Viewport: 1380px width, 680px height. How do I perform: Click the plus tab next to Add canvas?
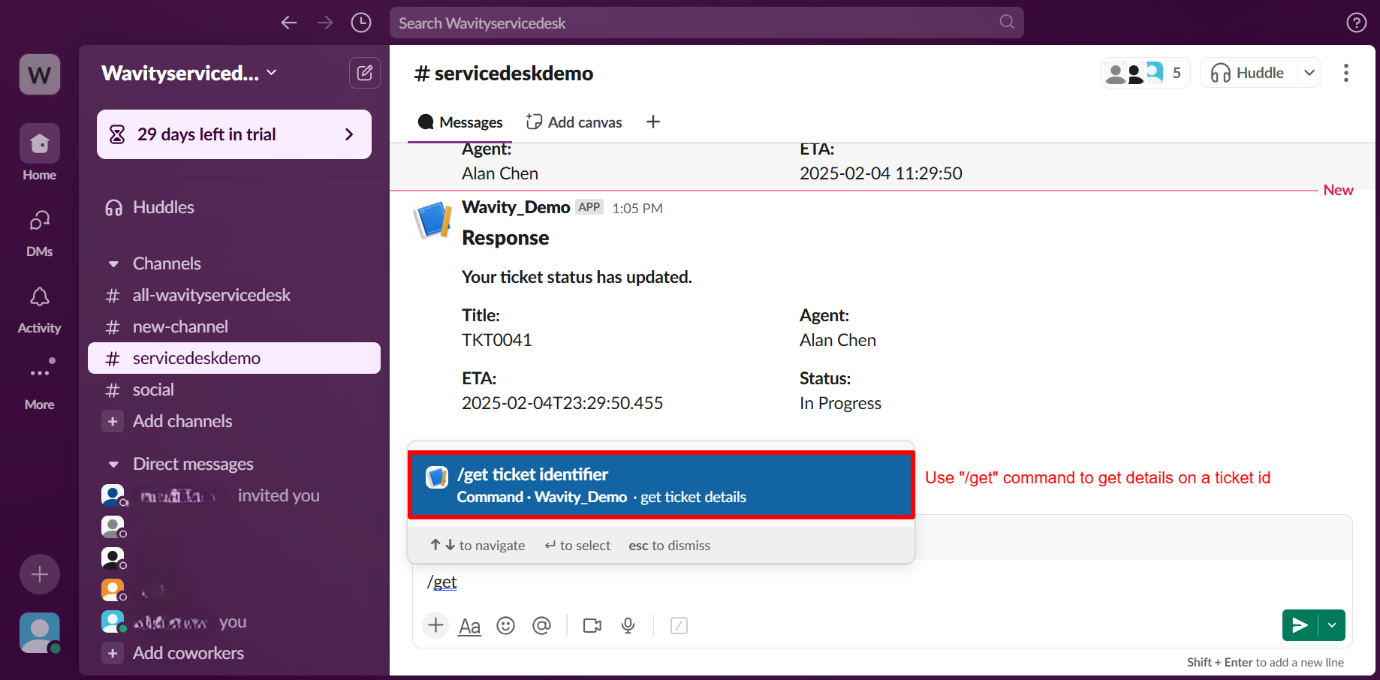653,122
